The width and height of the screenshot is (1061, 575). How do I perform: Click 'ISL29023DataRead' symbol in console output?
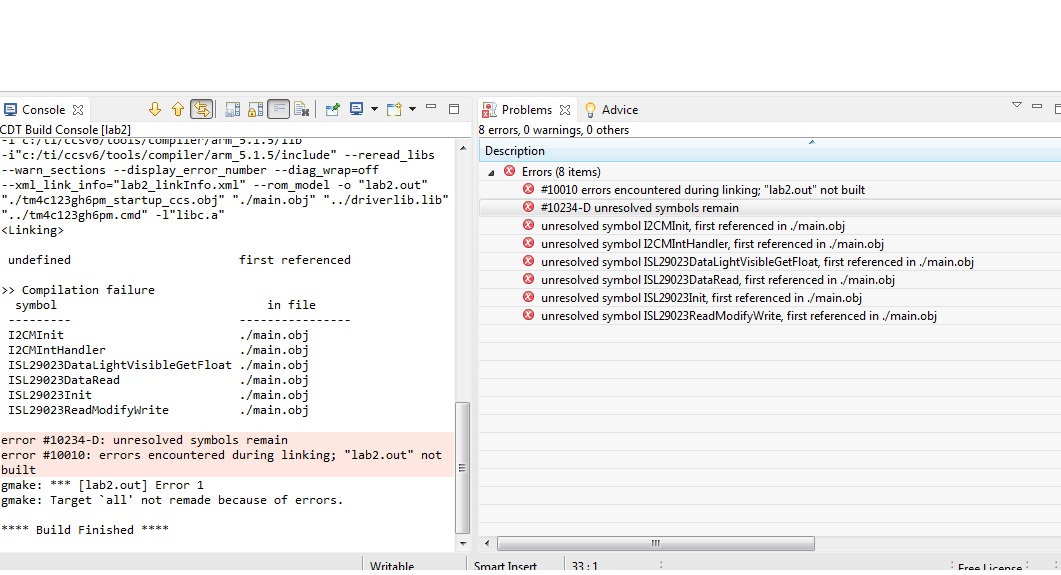[x=64, y=380]
